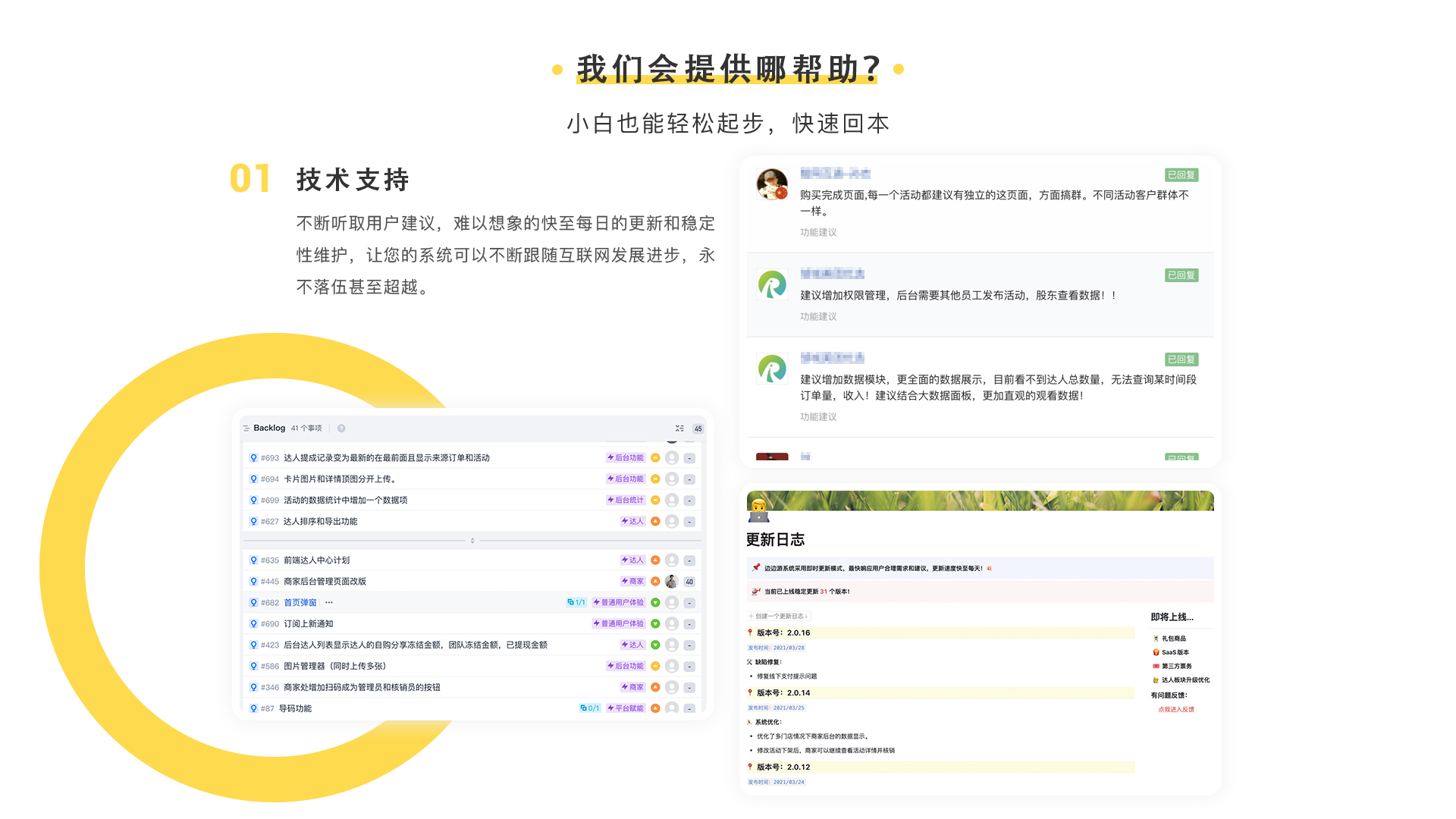The width and height of the screenshot is (1456, 819).
Task: Click 已回复 badge on 购买完成页面 suggestion
Action: (x=1181, y=175)
